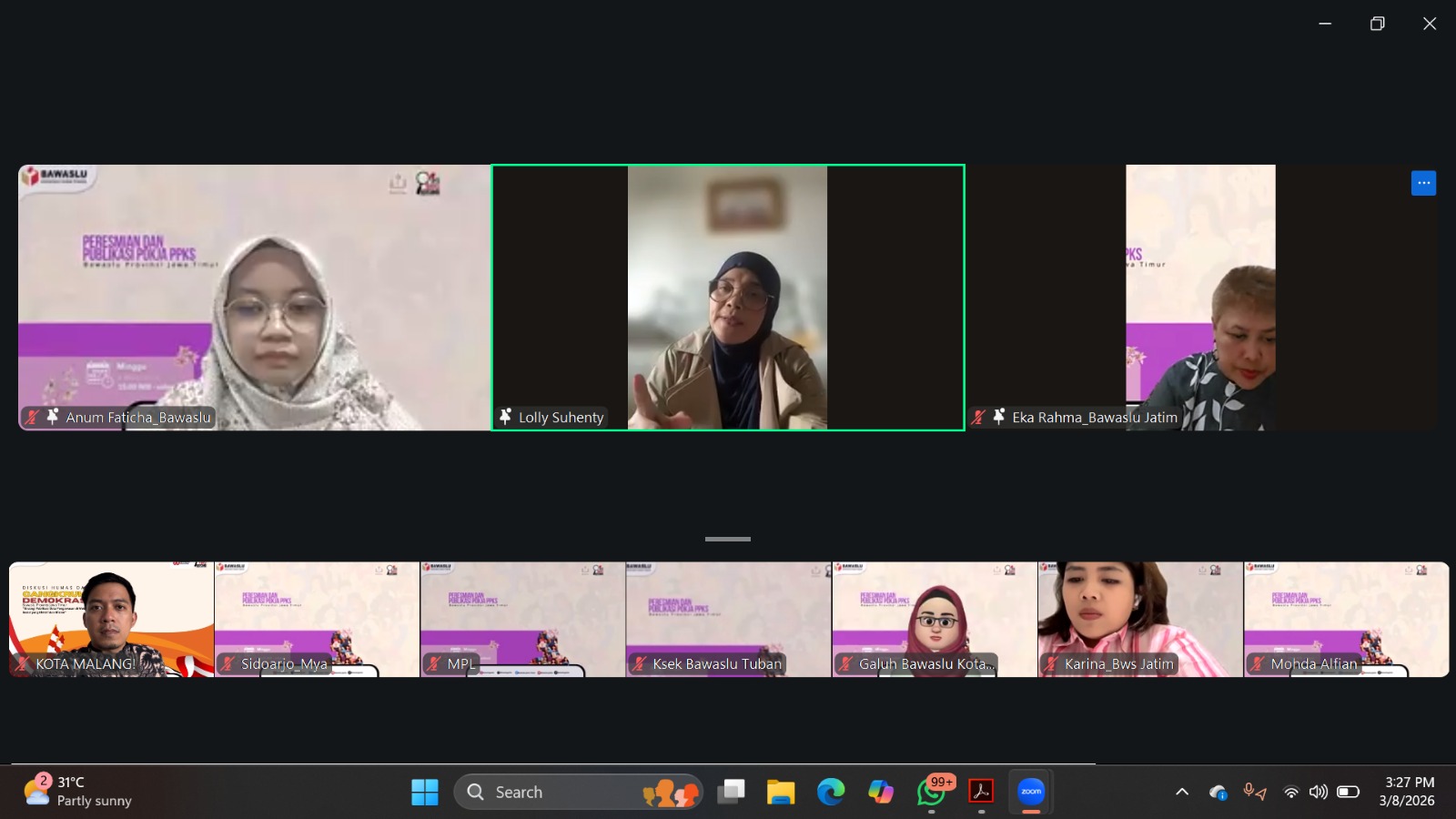Click the taskbar Search box

578,792
